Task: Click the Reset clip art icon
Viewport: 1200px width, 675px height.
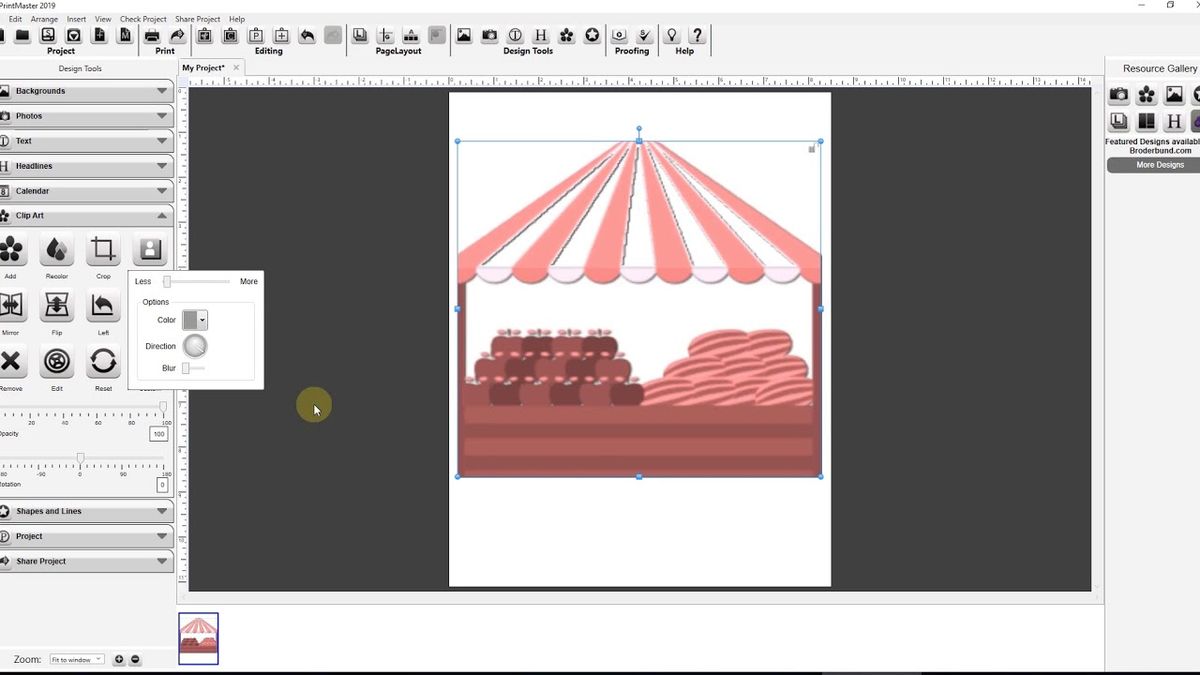Action: pos(103,361)
